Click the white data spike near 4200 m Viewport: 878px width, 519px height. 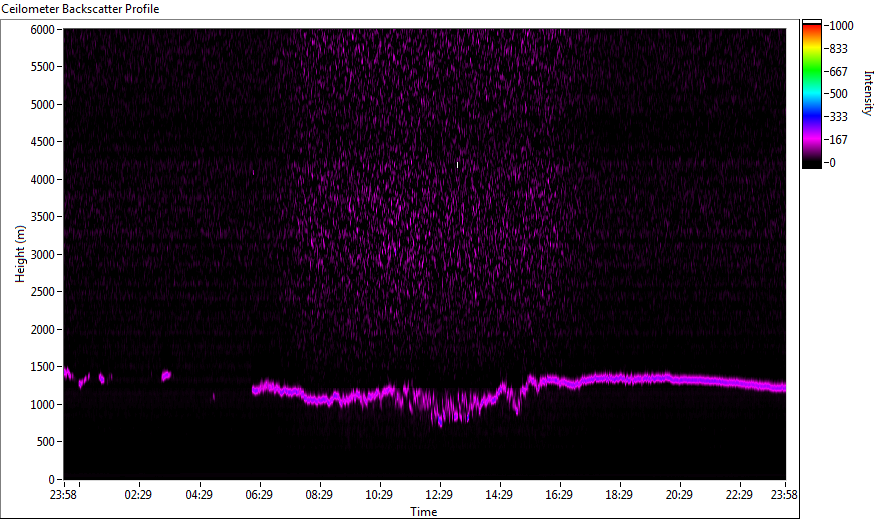[457, 165]
